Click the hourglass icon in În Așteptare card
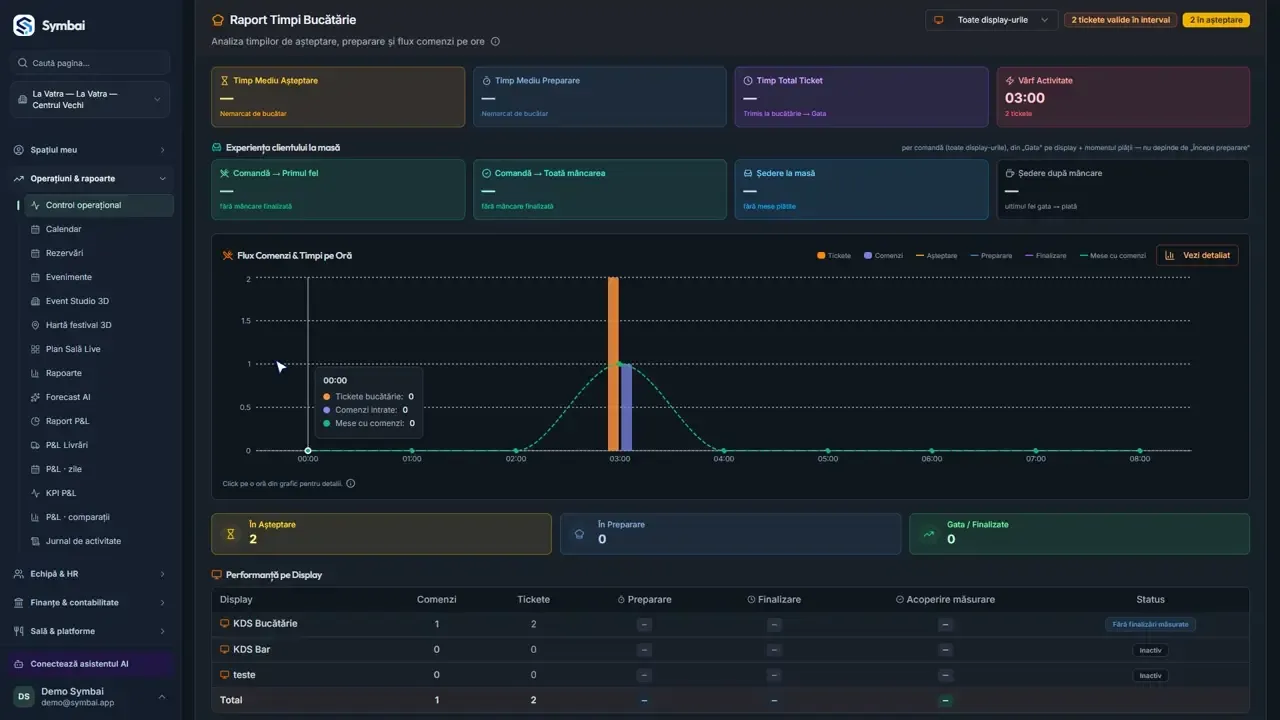The width and height of the screenshot is (1280, 720). coord(230,534)
